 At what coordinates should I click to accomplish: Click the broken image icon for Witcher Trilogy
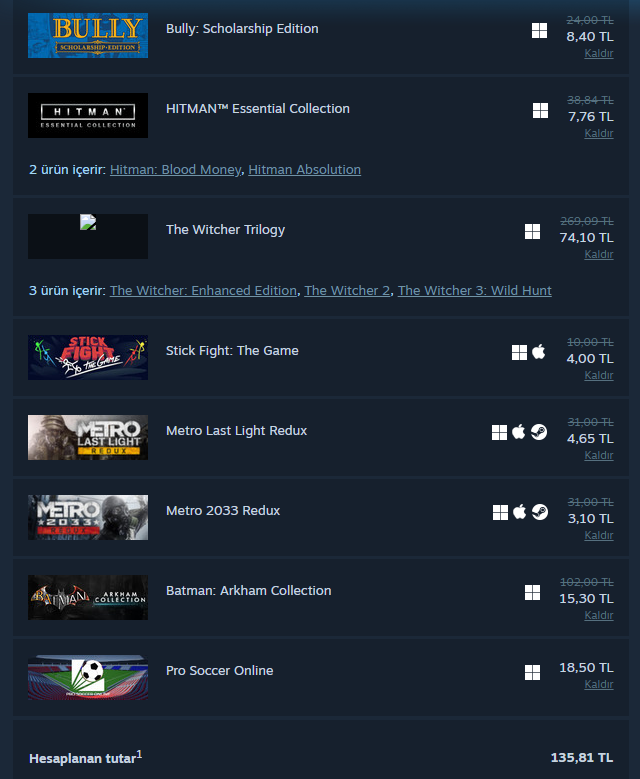[x=88, y=222]
